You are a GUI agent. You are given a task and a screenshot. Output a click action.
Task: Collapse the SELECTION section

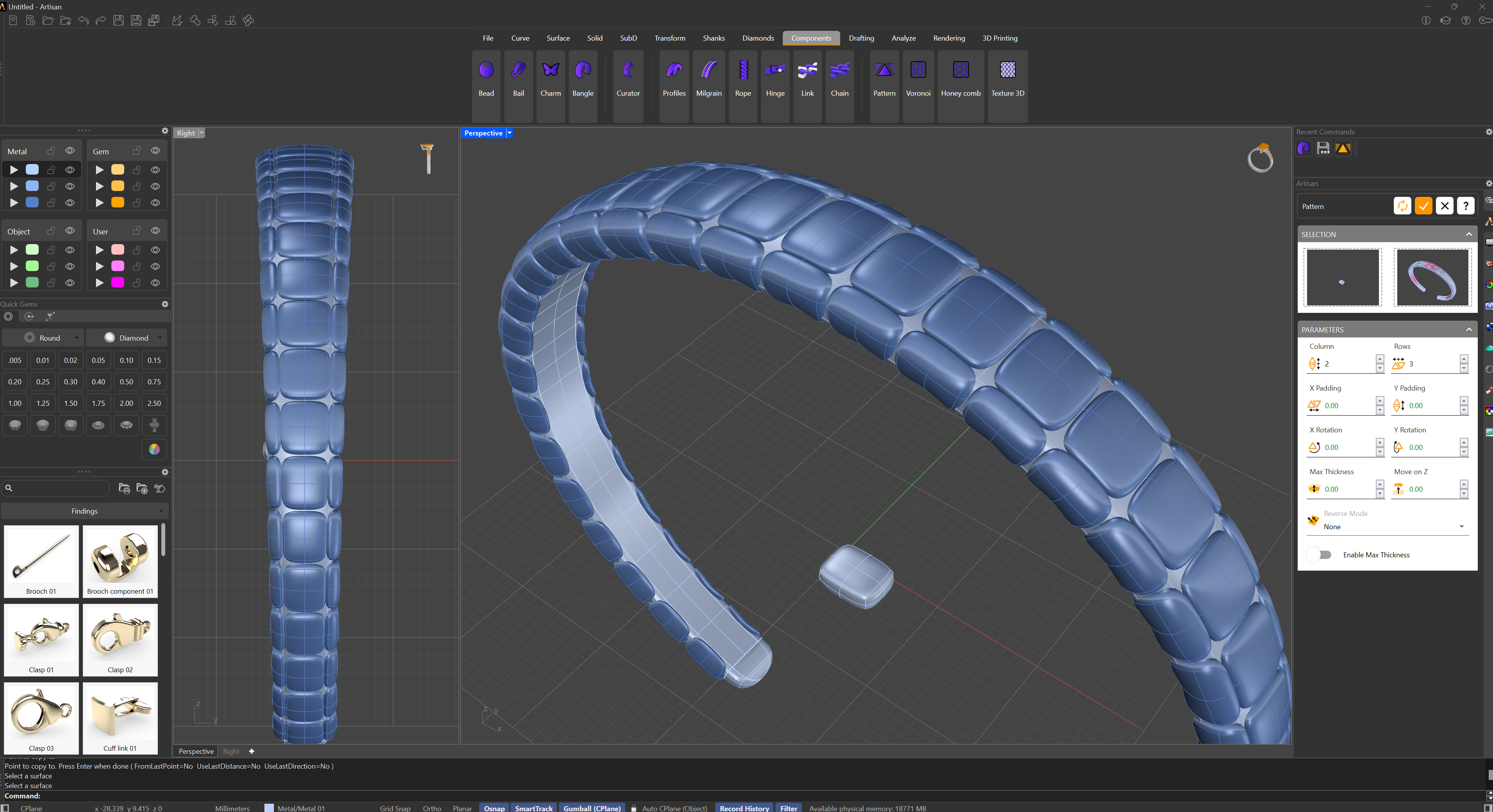(1469, 234)
